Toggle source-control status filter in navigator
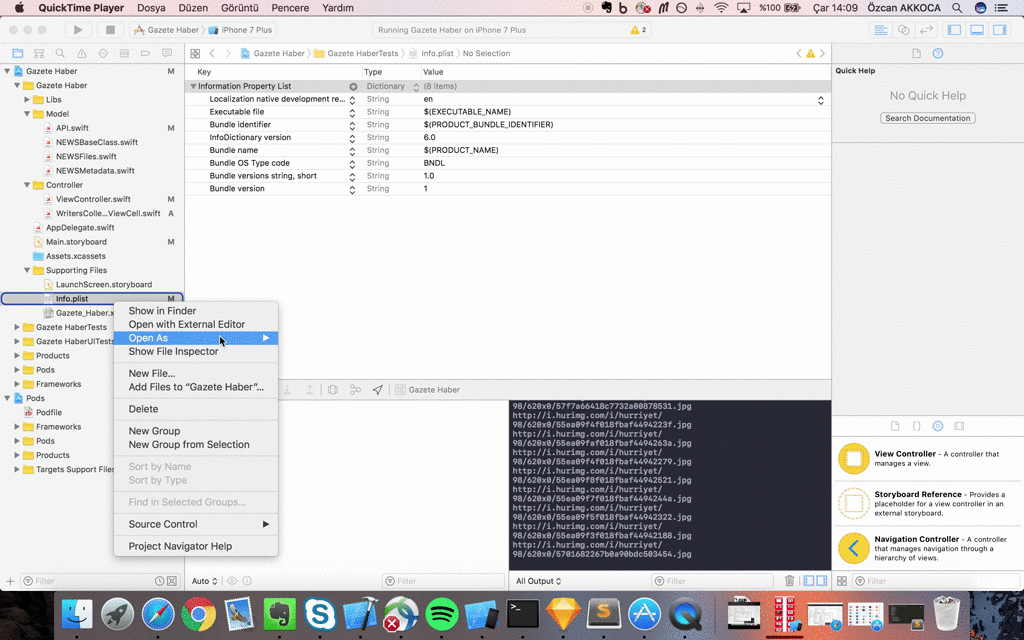1024x640 pixels. (172, 581)
